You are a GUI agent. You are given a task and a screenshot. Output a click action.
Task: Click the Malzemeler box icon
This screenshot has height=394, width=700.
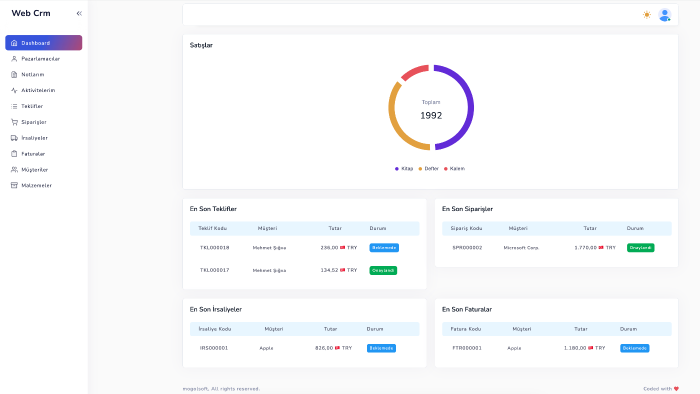tap(14, 185)
